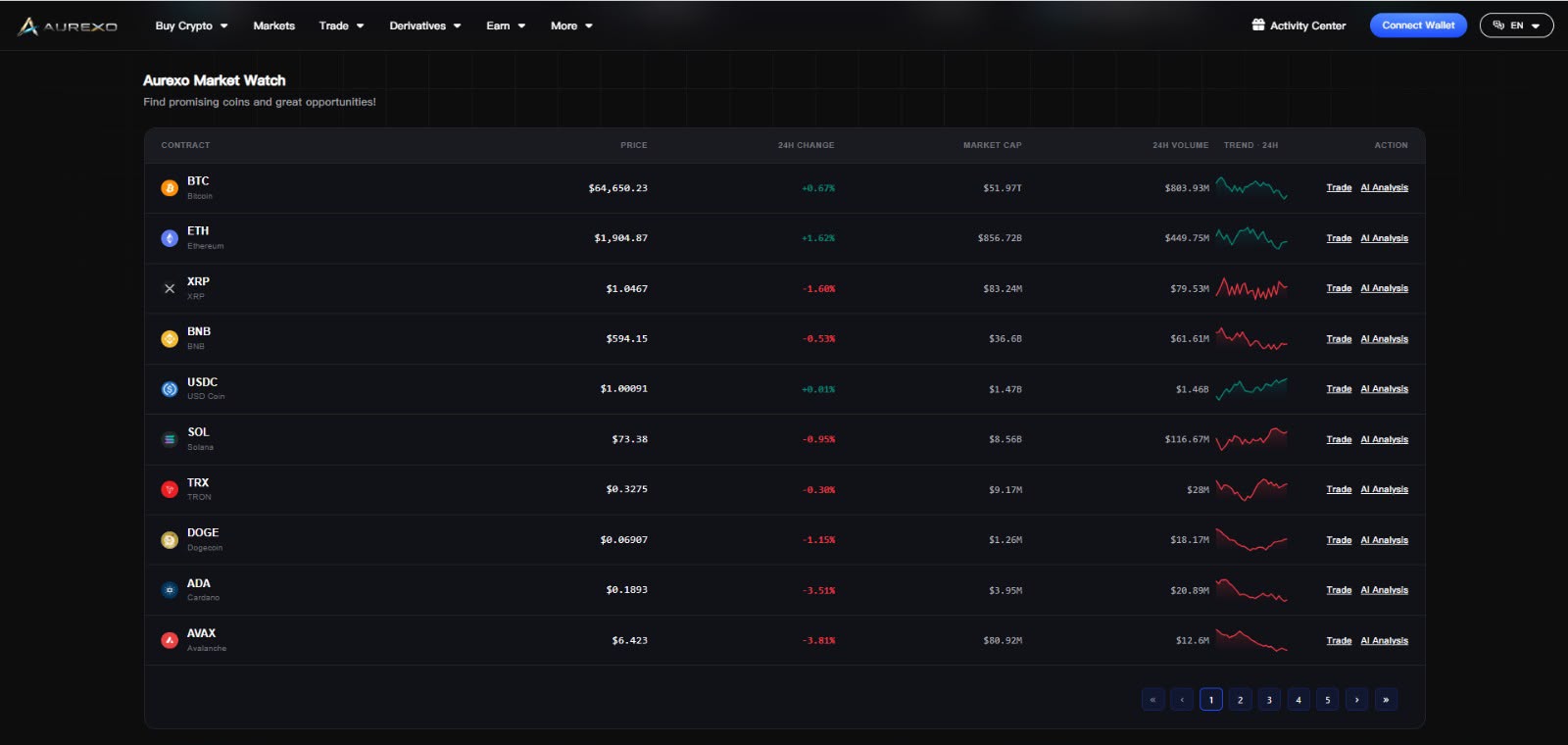Screen dimensions: 1568x745
Task: Click the Aurexo logo
Action: [x=68, y=26]
